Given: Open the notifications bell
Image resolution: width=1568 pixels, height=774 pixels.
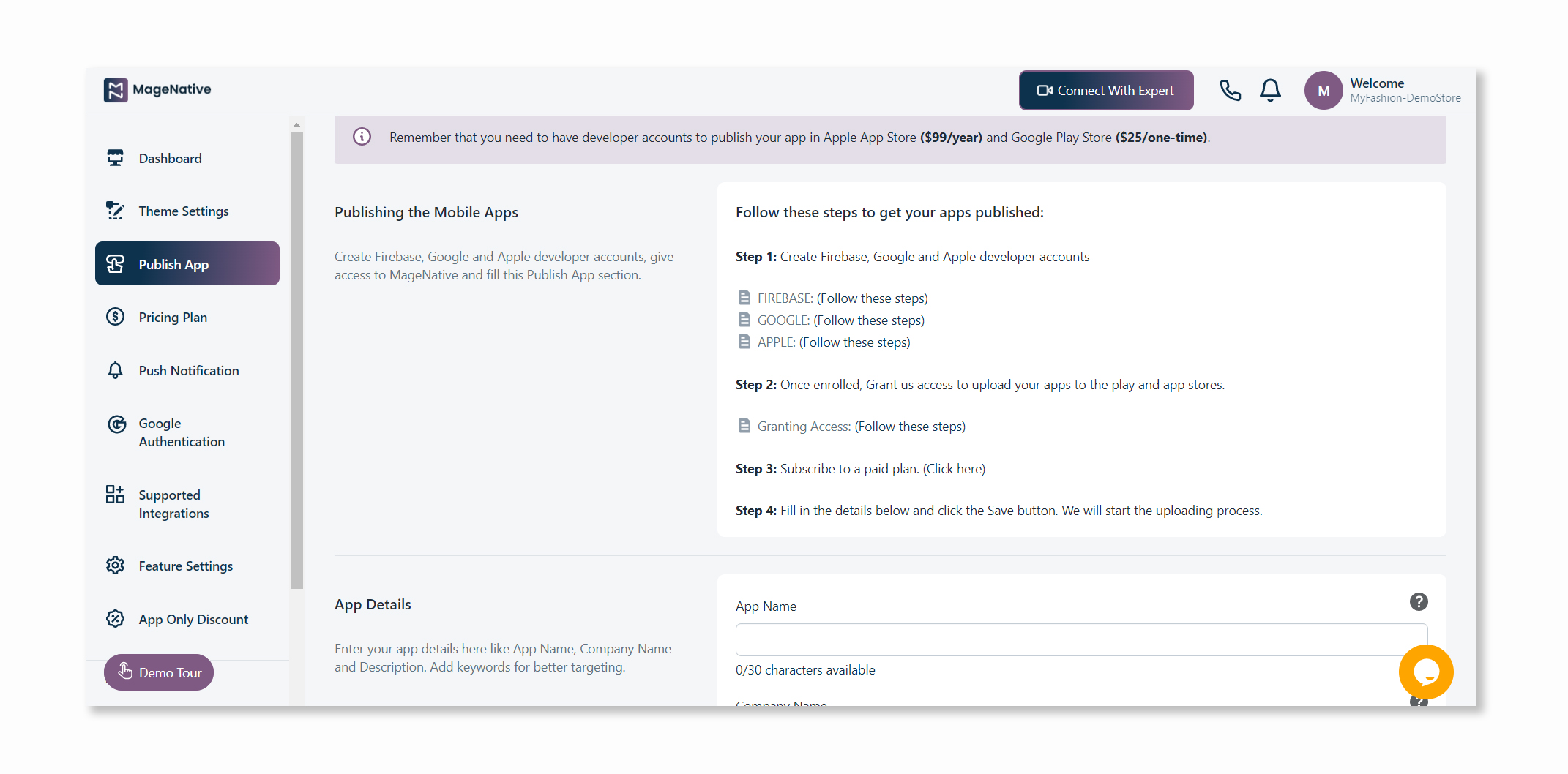Looking at the screenshot, I should (x=1270, y=90).
